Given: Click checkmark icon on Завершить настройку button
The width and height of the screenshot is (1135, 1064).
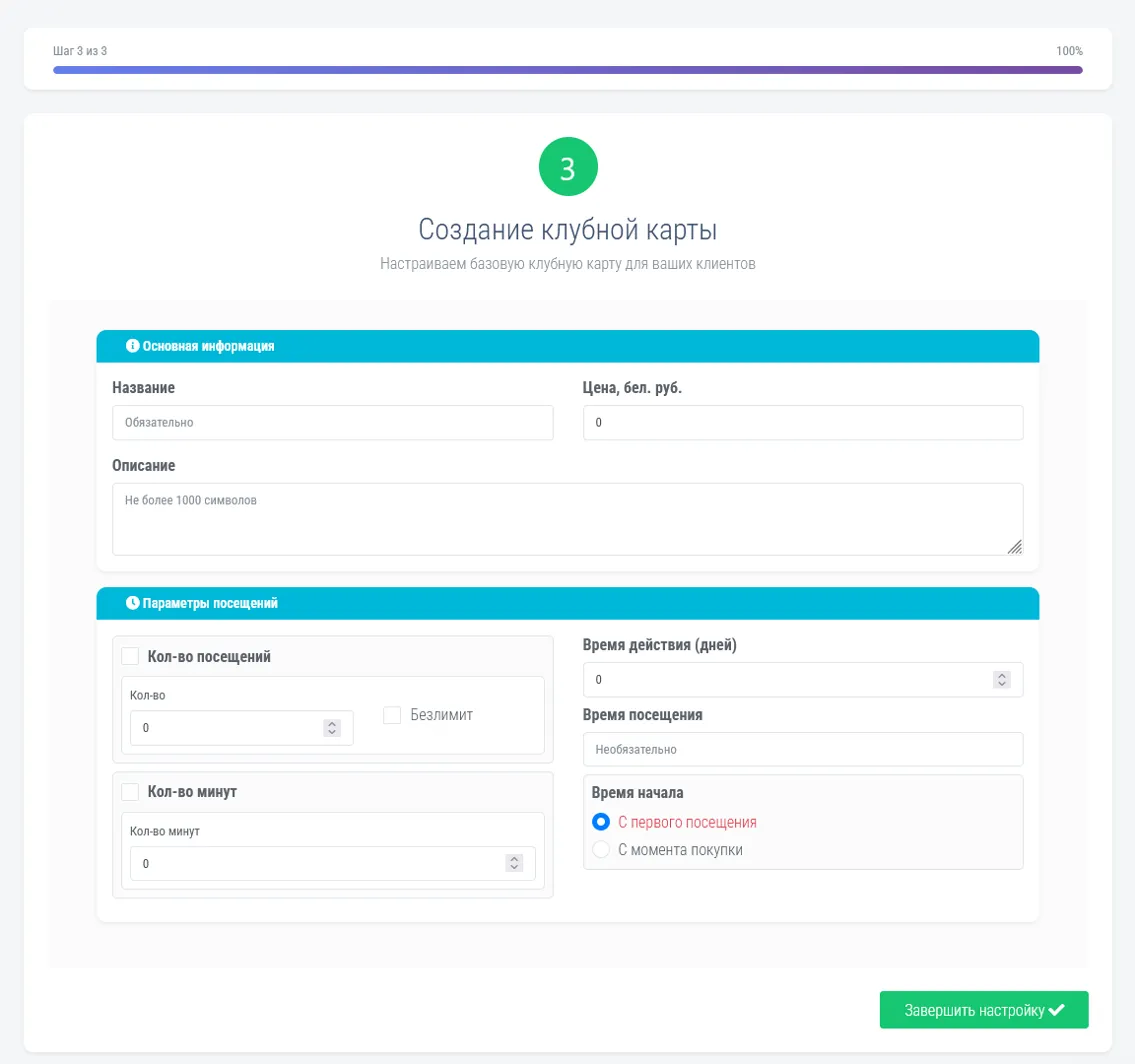Looking at the screenshot, I should [1057, 1010].
